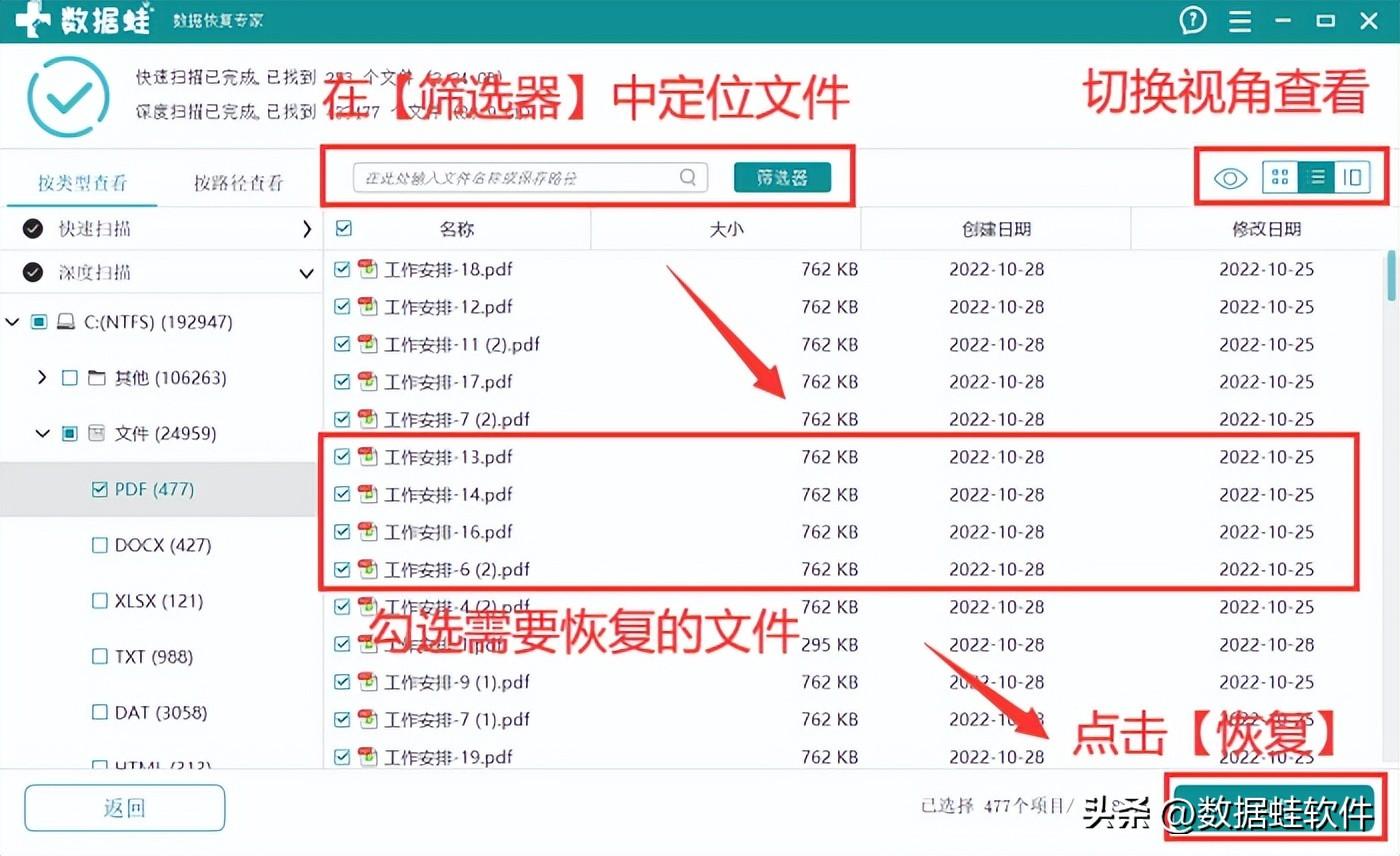Uncheck the PDF (477) checkbox

(x=99, y=489)
